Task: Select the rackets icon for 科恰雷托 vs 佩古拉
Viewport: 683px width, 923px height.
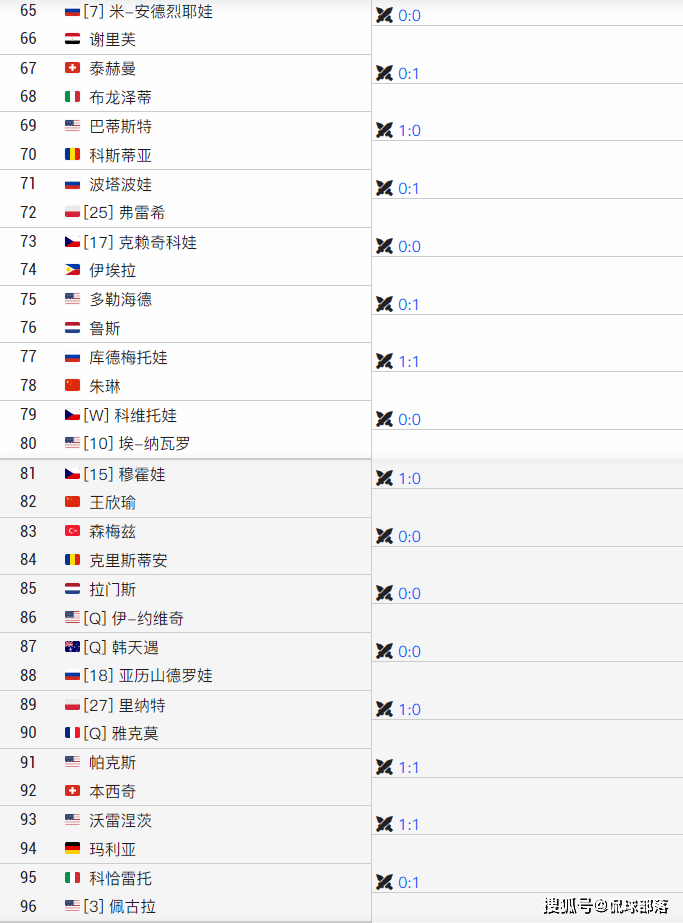Action: pyautogui.click(x=384, y=882)
